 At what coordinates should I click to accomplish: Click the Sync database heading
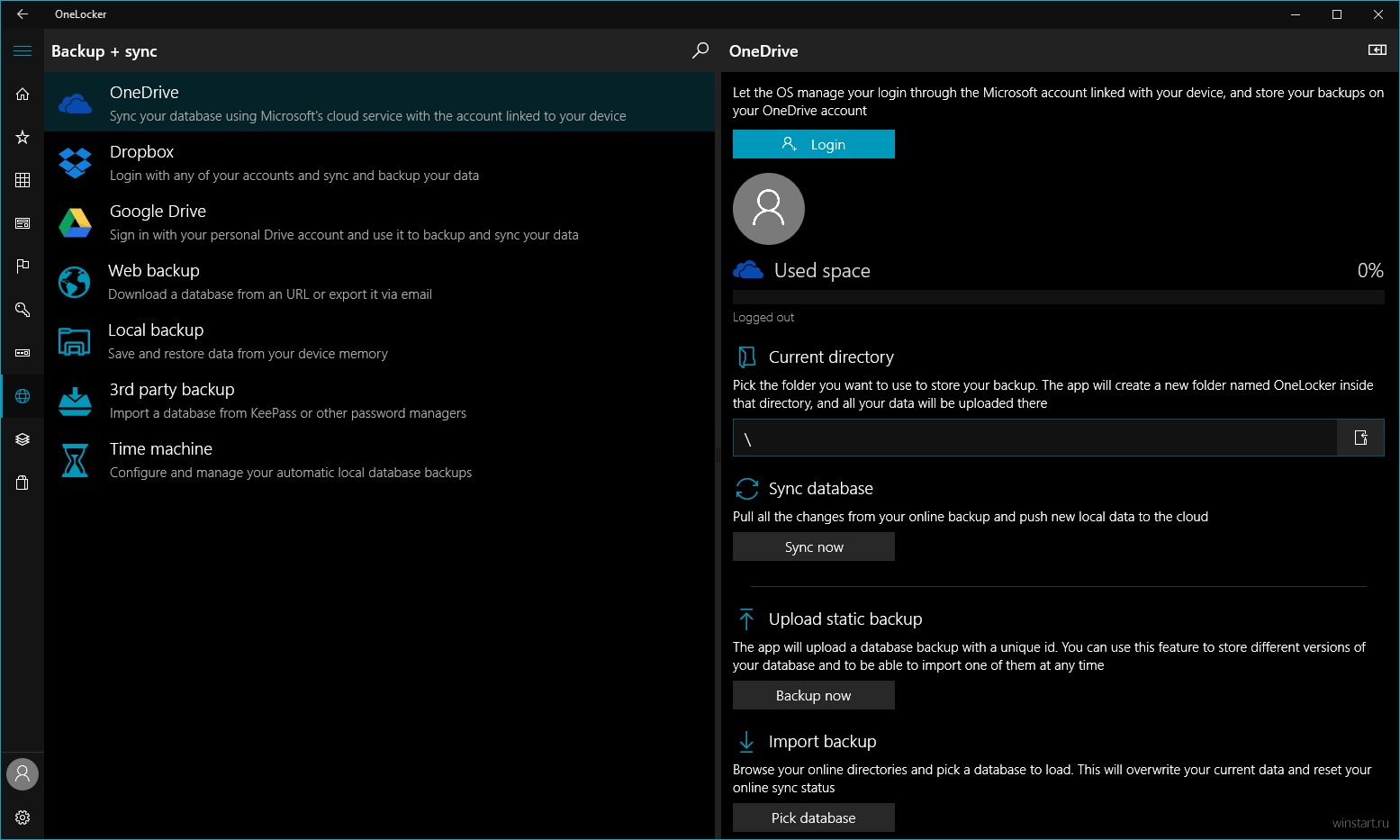pos(821,489)
